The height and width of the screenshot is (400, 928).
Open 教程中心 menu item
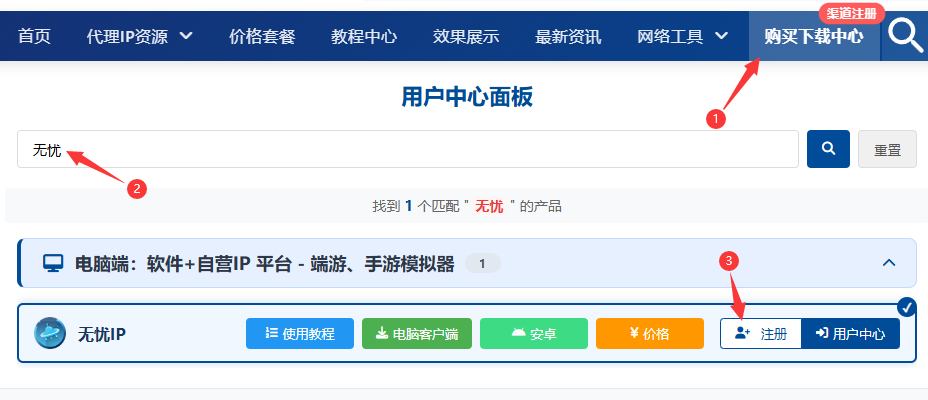[x=364, y=37]
